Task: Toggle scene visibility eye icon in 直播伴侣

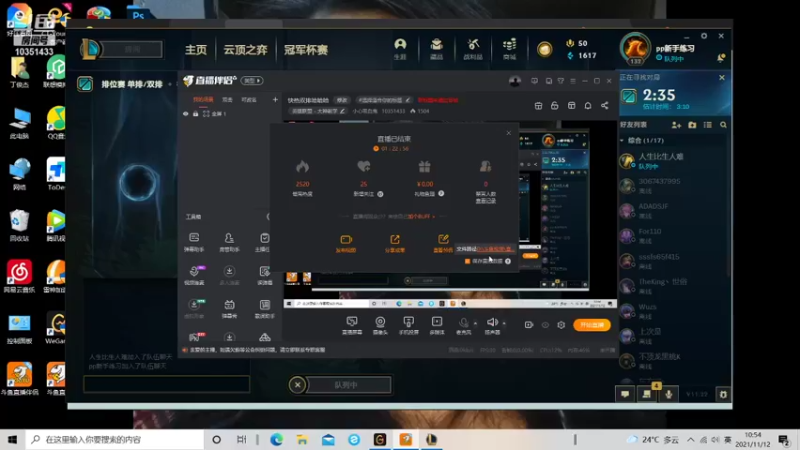Action: [x=186, y=114]
